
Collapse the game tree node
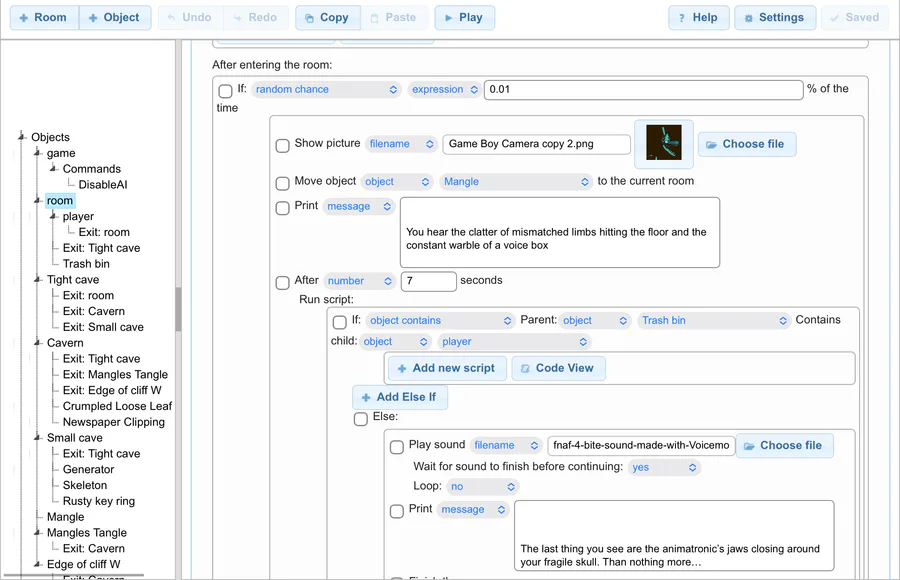(x=37, y=153)
